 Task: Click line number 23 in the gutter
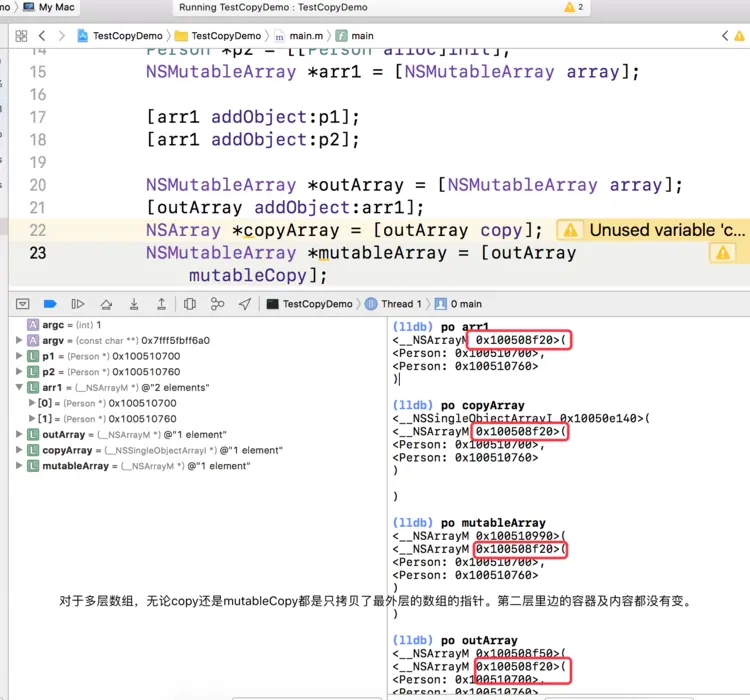pos(38,253)
